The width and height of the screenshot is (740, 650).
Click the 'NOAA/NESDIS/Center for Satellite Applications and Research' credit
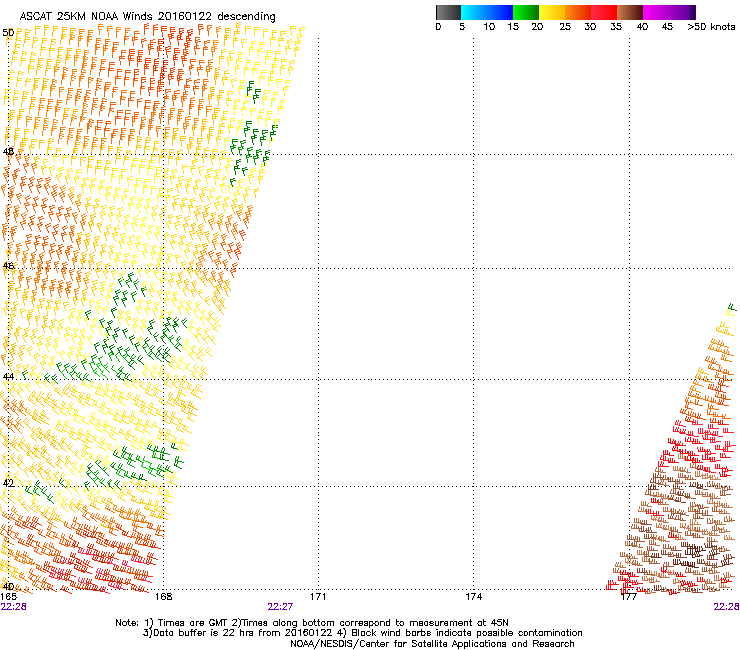coord(432,644)
